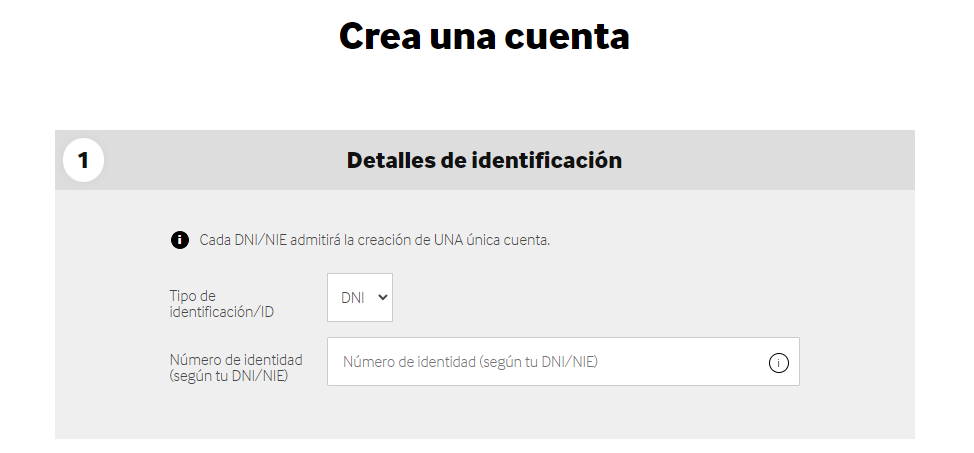The height and width of the screenshot is (453, 974).
Task: Click the number "1" in the step indicator
Action: coord(83,160)
